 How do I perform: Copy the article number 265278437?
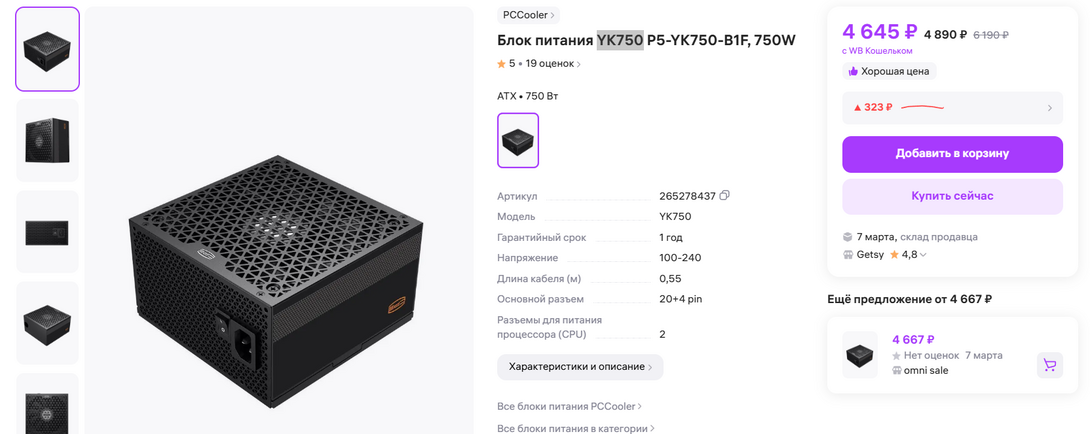(x=724, y=196)
